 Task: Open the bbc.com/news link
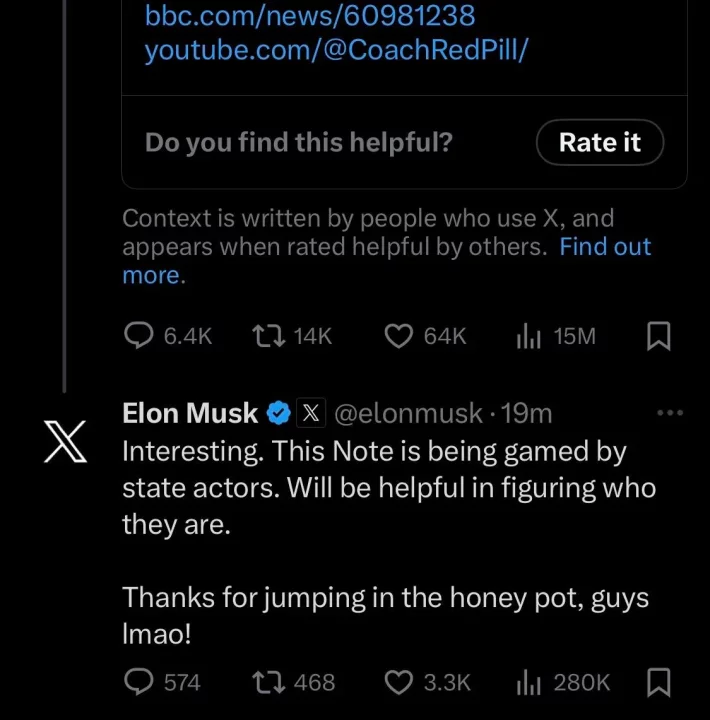click(310, 16)
